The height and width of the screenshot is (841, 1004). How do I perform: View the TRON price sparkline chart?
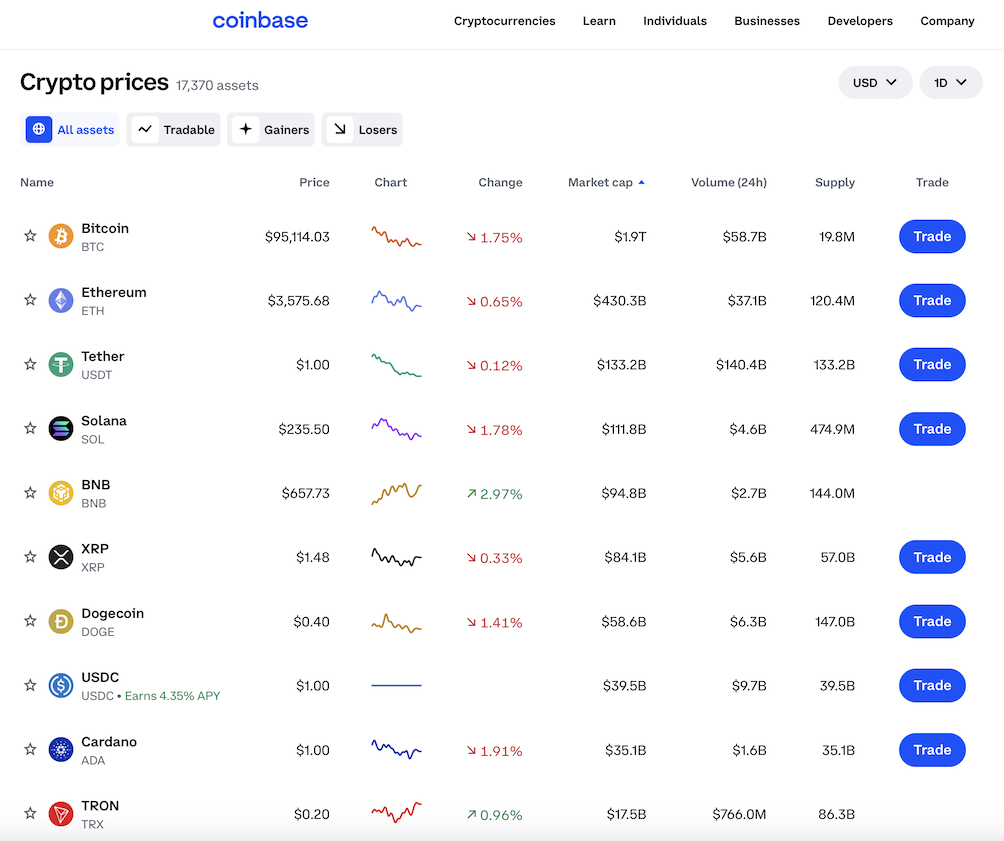(396, 813)
